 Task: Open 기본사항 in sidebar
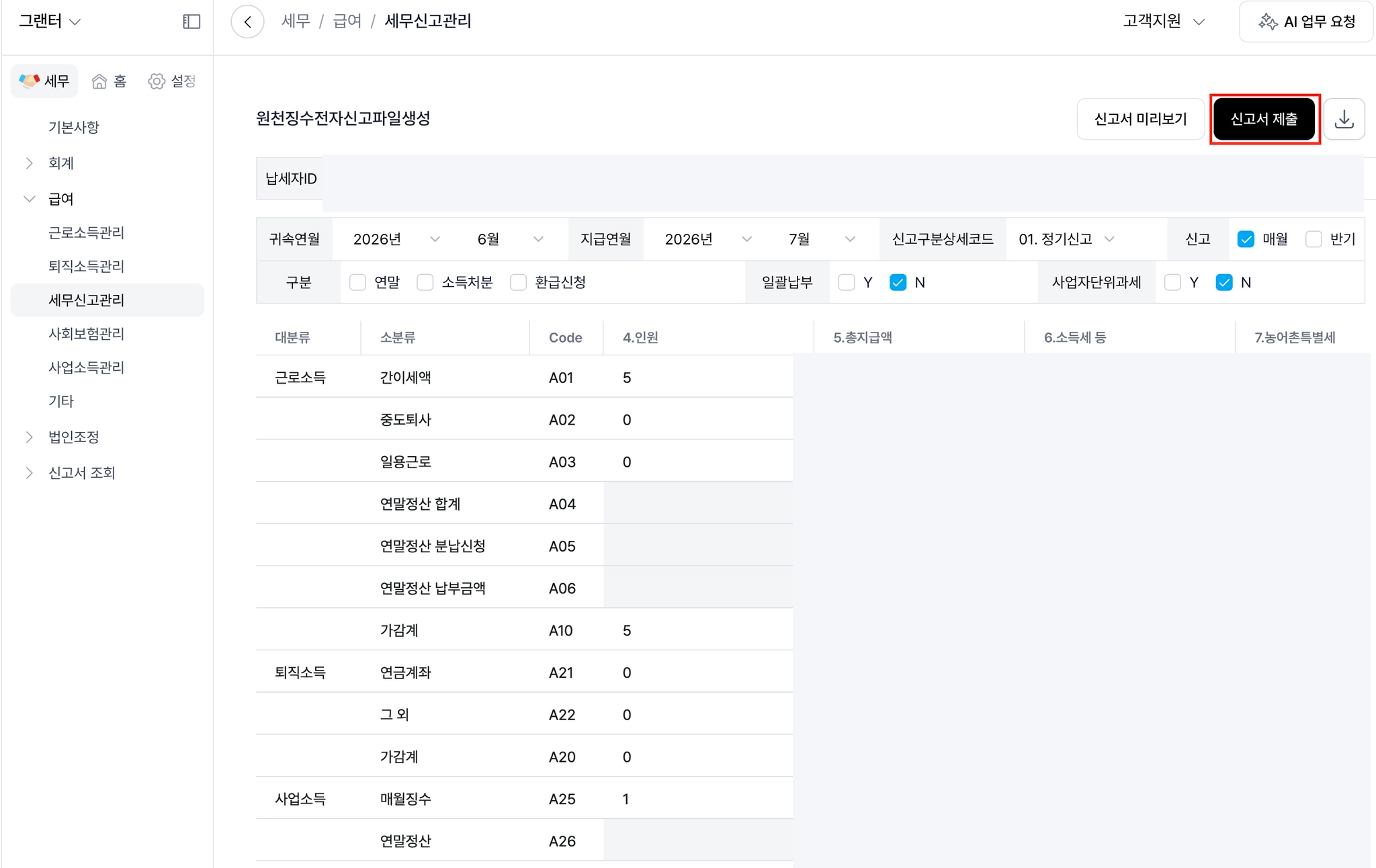coord(74,127)
